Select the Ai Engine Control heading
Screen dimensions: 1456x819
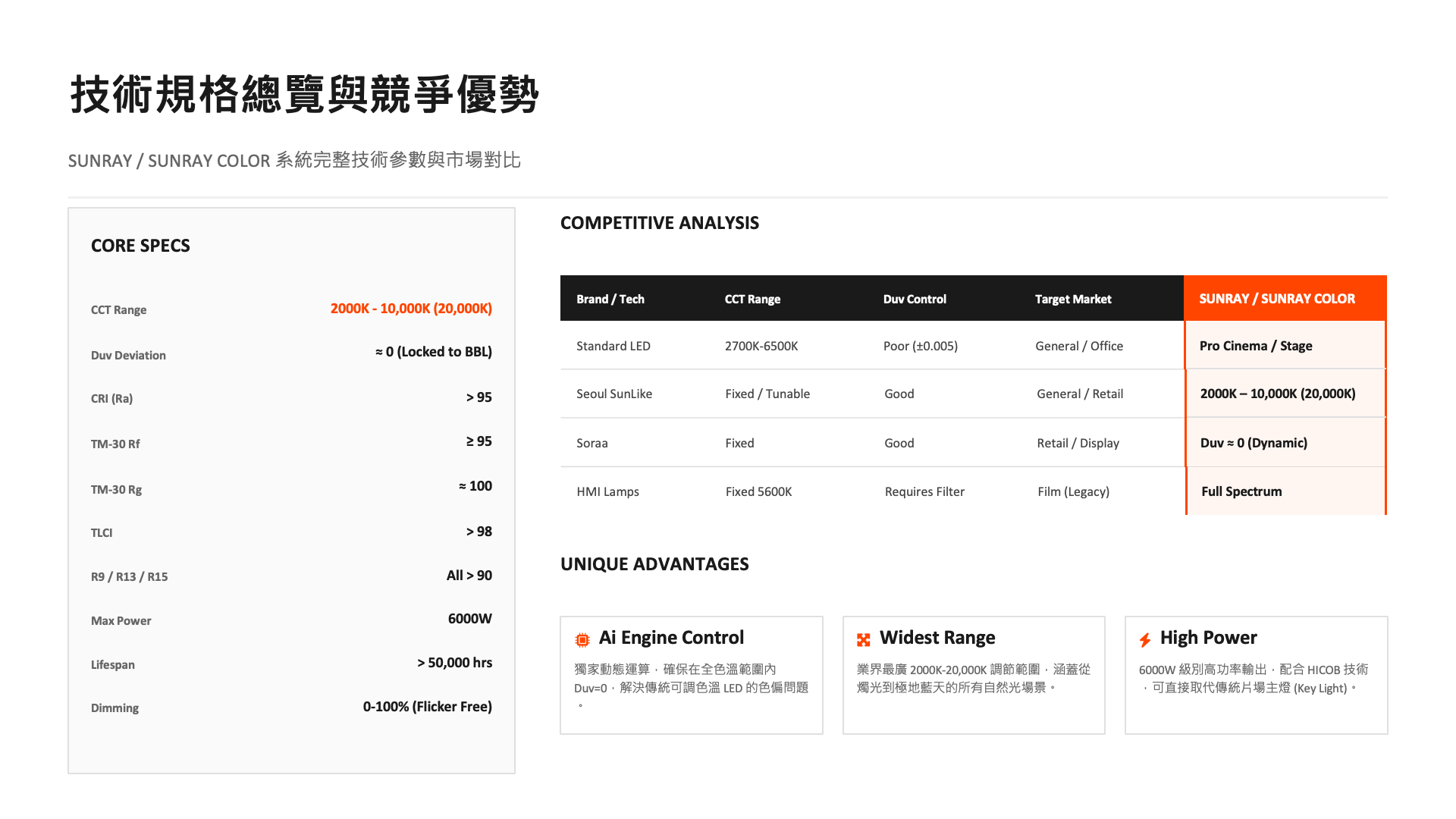tap(671, 638)
